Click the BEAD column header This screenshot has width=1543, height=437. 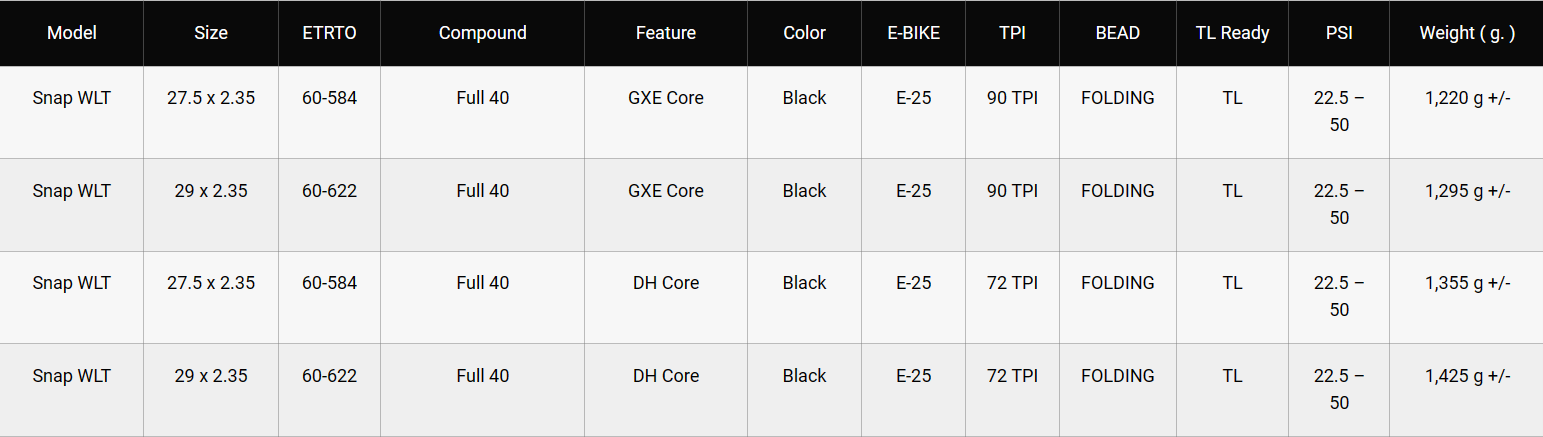click(1117, 33)
